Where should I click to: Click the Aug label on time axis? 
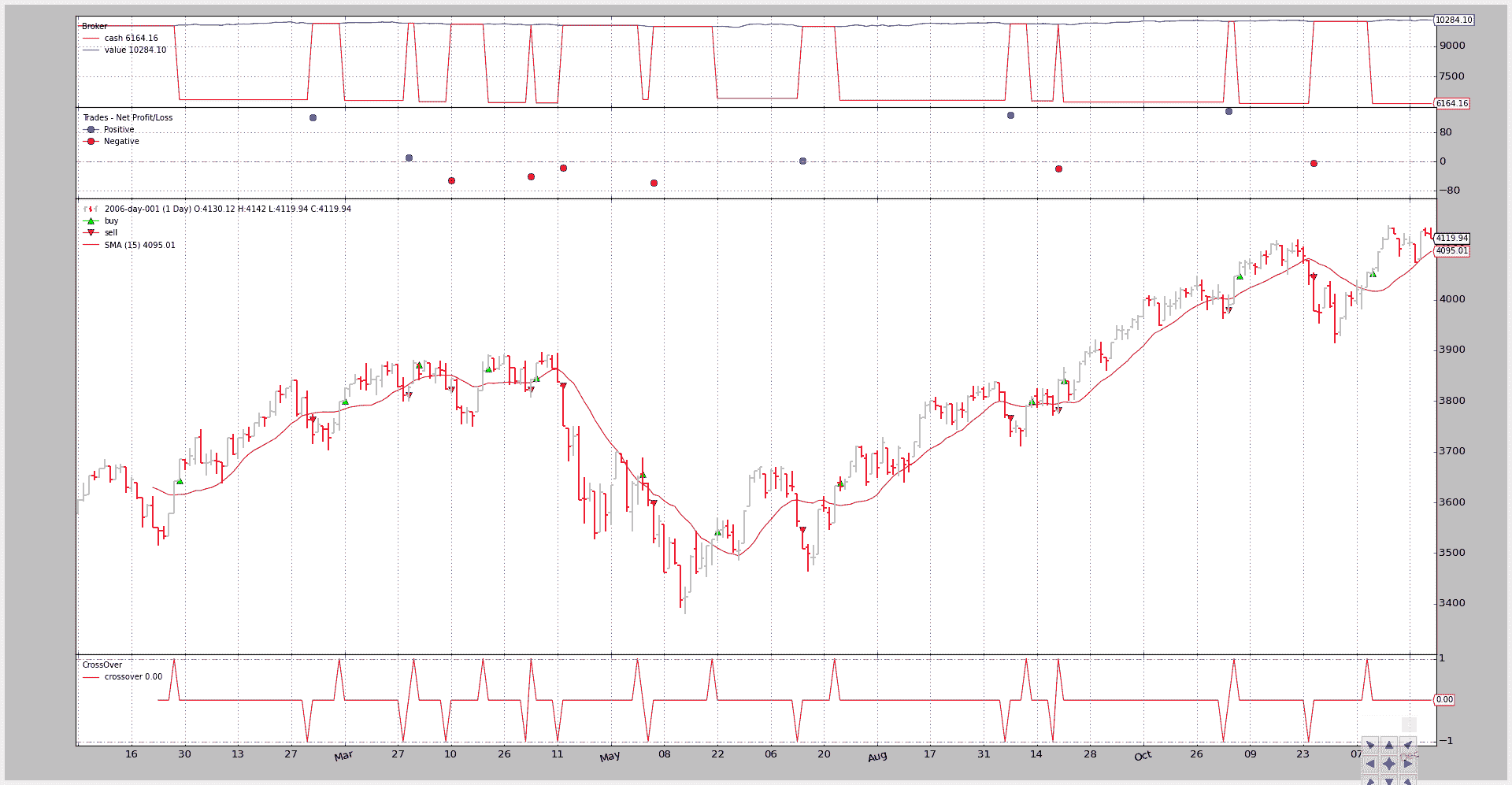click(877, 757)
